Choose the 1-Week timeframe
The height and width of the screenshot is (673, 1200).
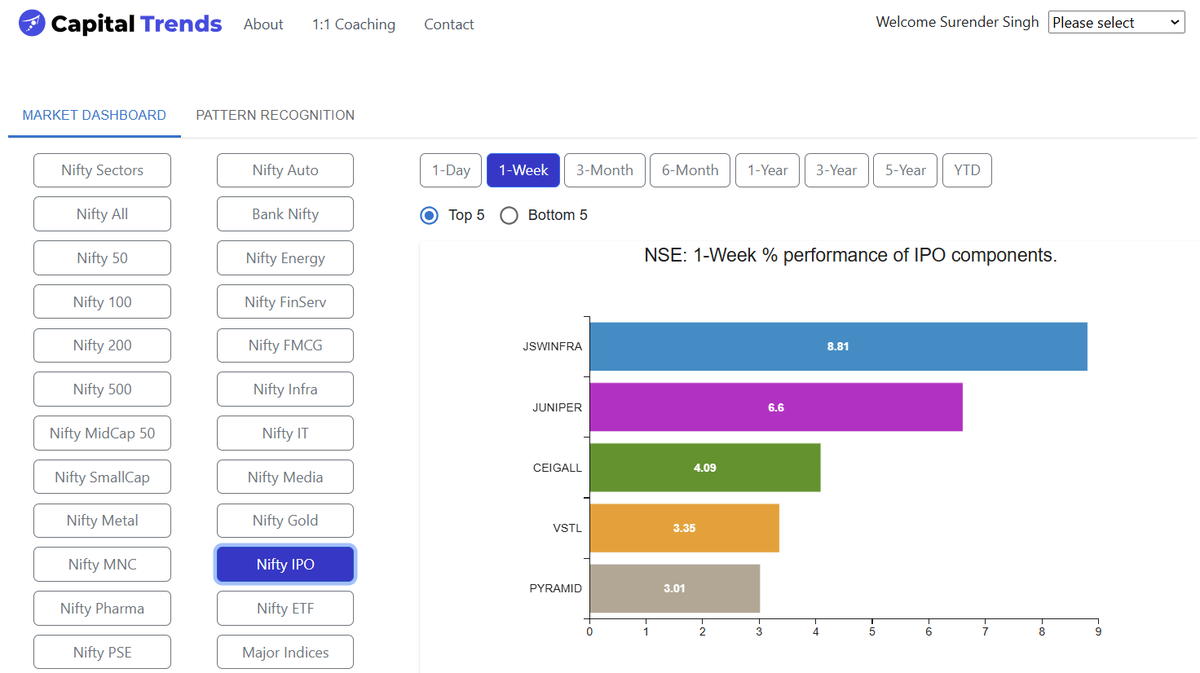[523, 170]
